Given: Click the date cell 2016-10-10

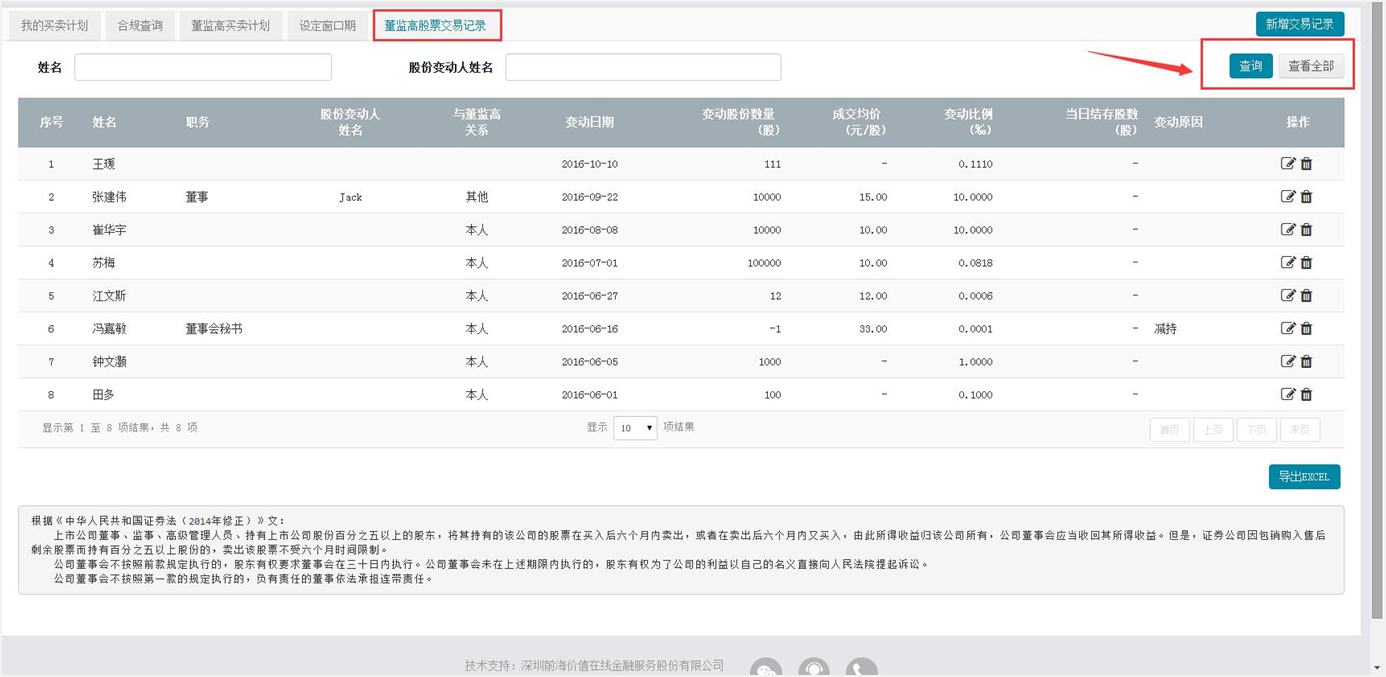Looking at the screenshot, I should [590, 164].
